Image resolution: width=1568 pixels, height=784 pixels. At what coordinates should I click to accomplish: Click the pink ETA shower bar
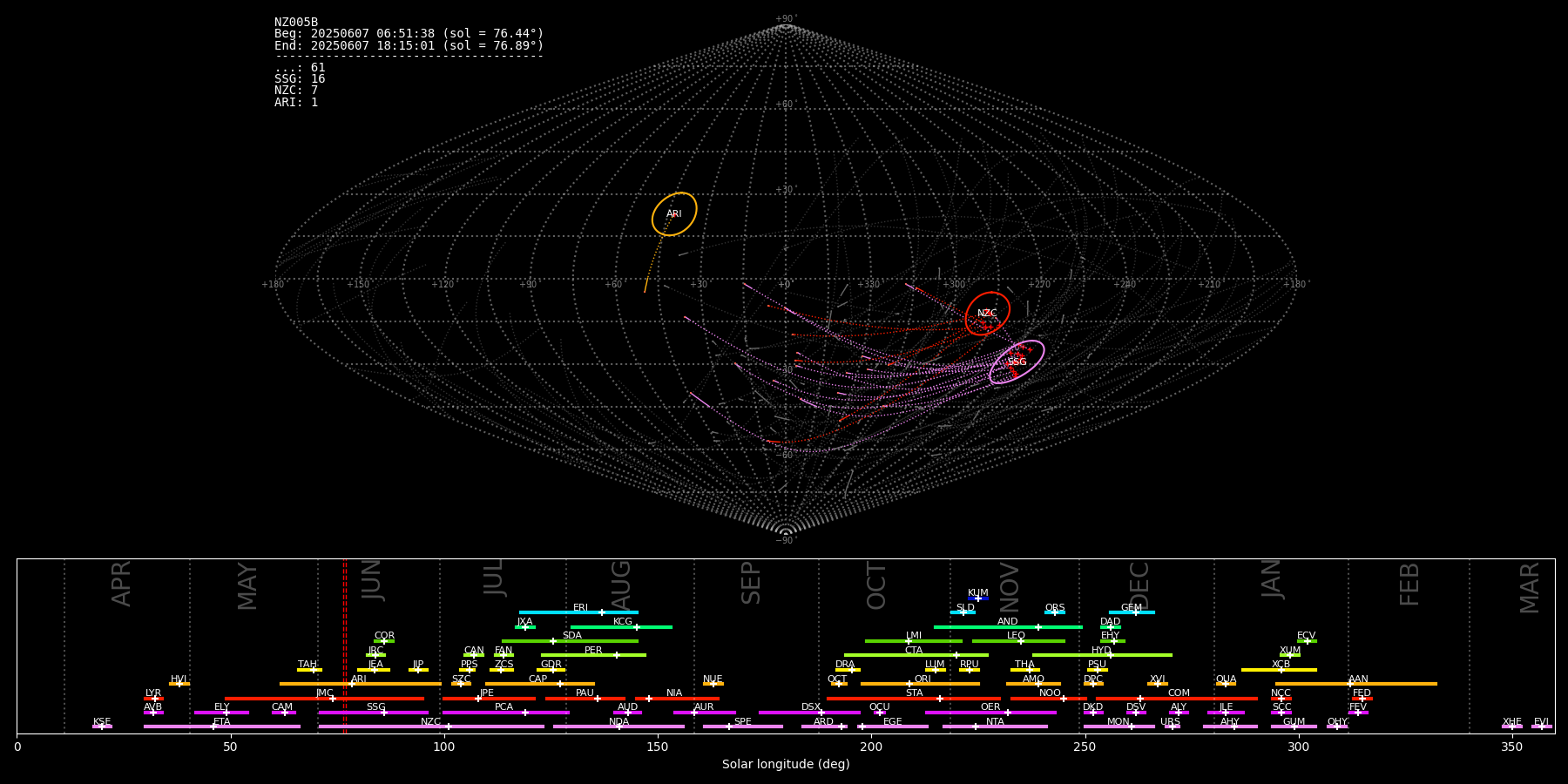pos(222,727)
